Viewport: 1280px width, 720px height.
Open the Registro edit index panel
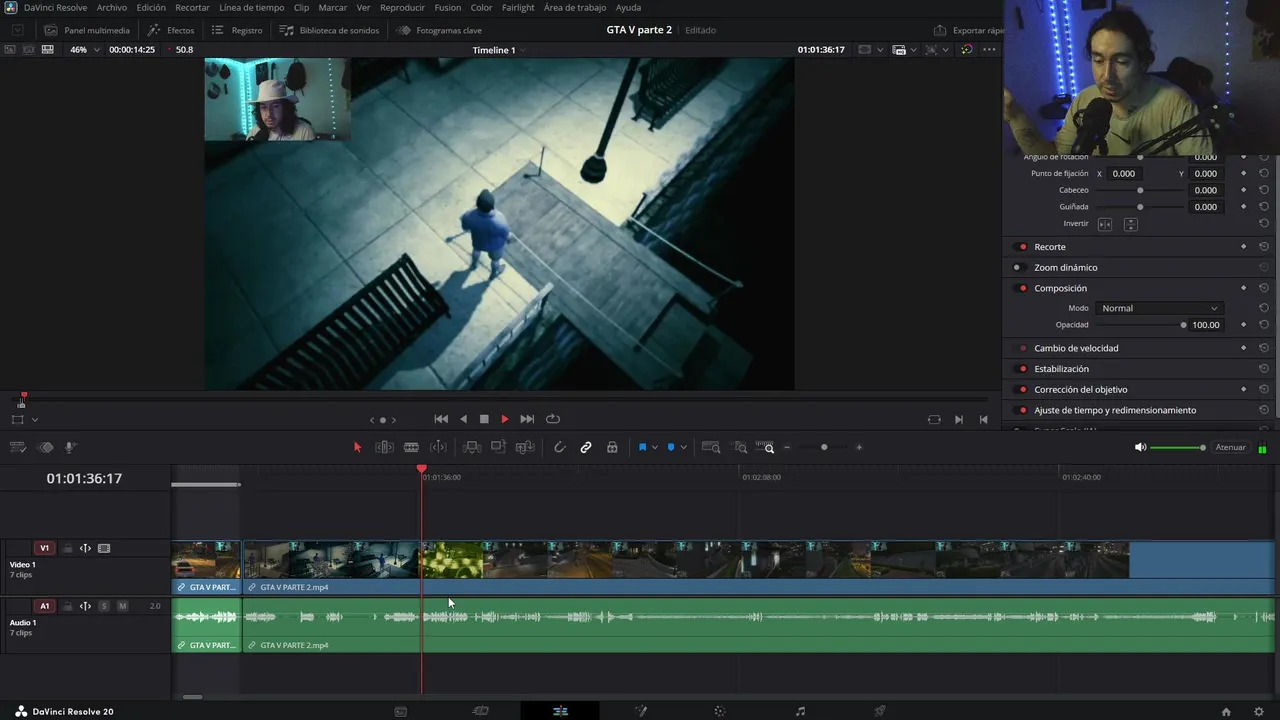(237, 30)
